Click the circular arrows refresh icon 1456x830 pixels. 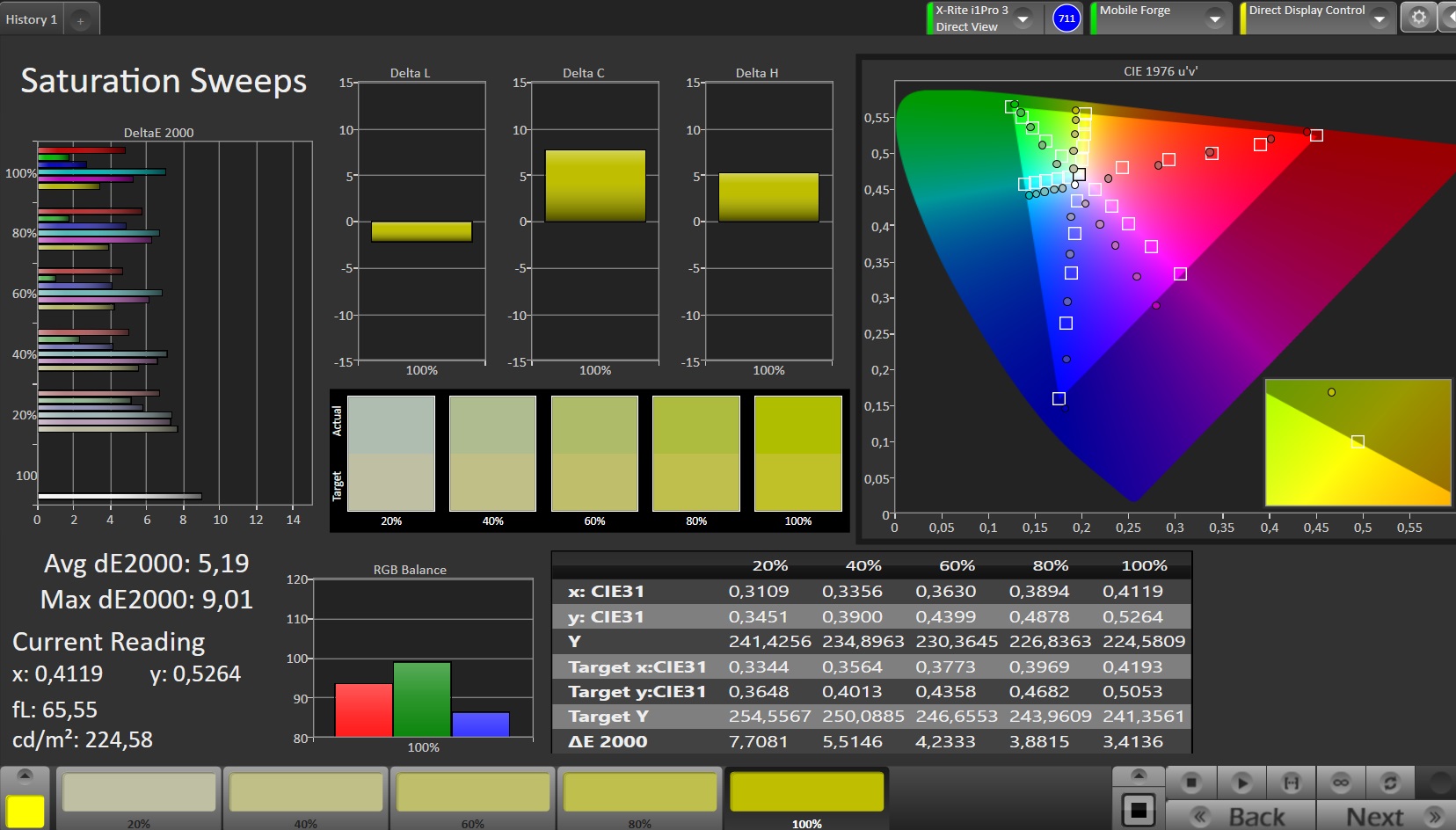pos(1390,782)
